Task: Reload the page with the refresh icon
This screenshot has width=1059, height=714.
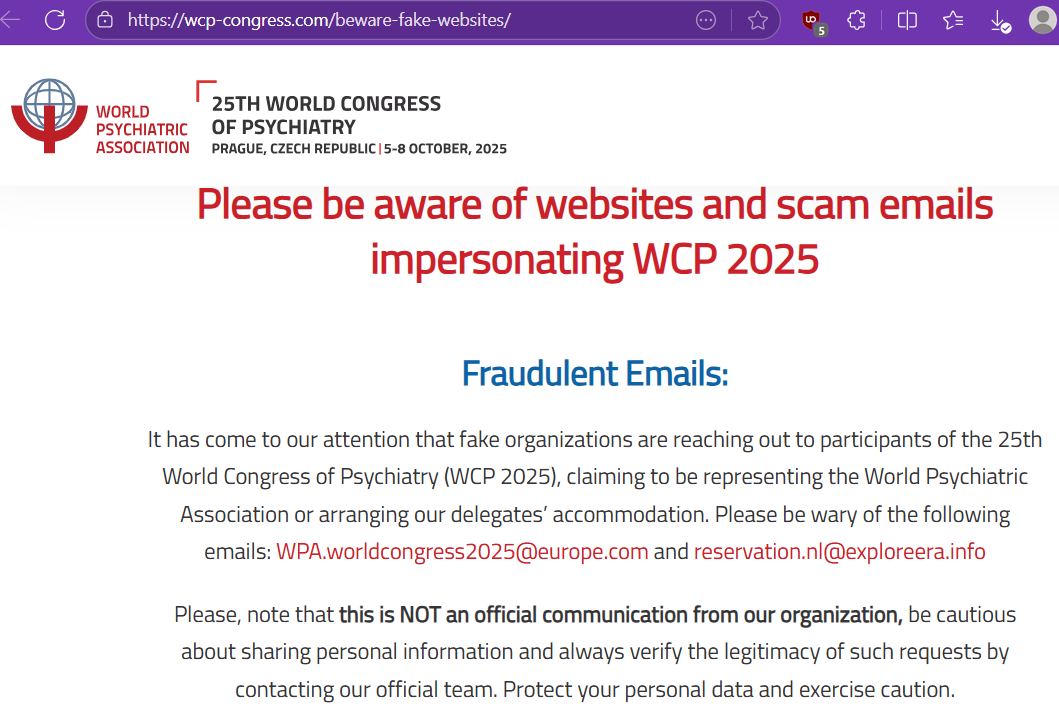Action: pos(55,20)
